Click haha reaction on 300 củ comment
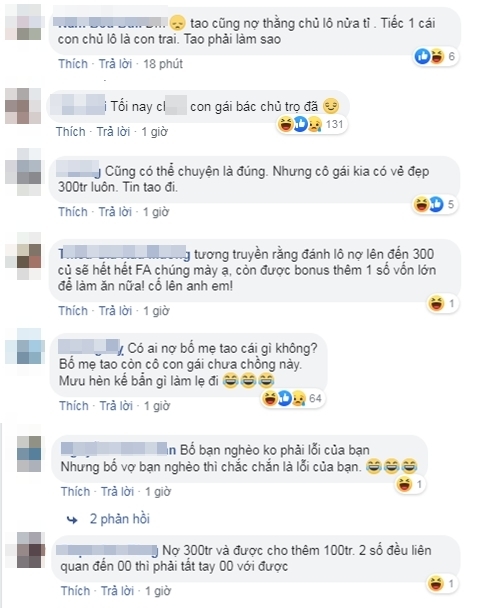 click(436, 303)
